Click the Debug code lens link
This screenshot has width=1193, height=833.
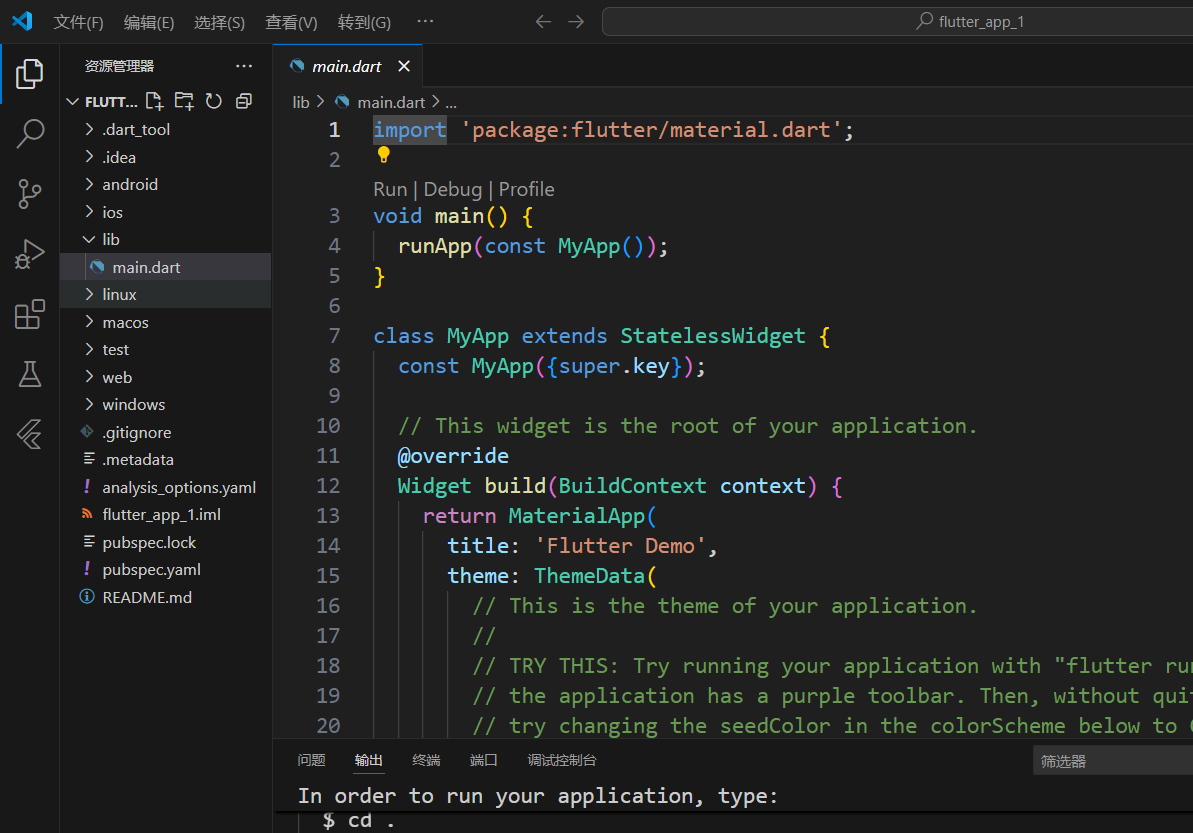[x=453, y=189]
